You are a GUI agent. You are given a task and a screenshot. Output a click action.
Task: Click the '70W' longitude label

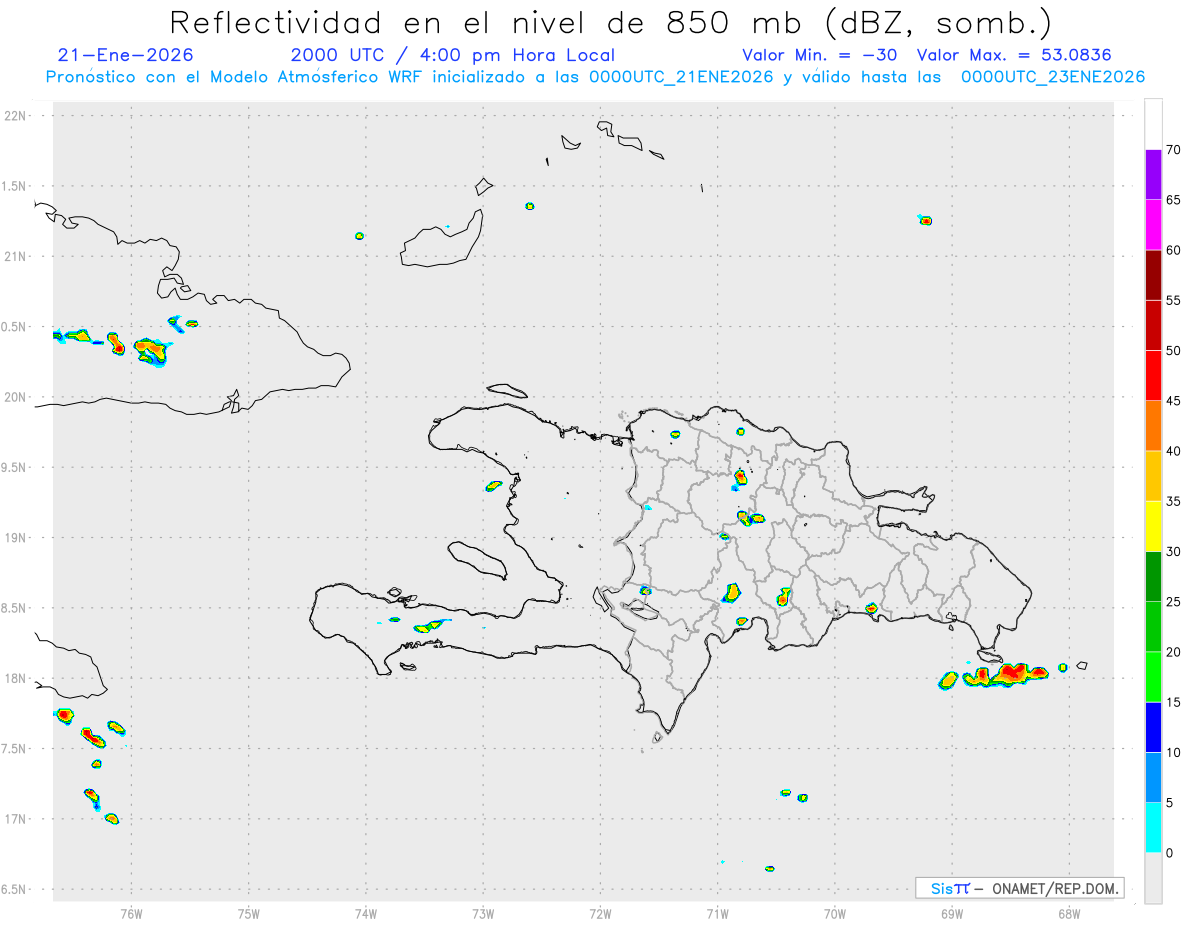tap(835, 912)
